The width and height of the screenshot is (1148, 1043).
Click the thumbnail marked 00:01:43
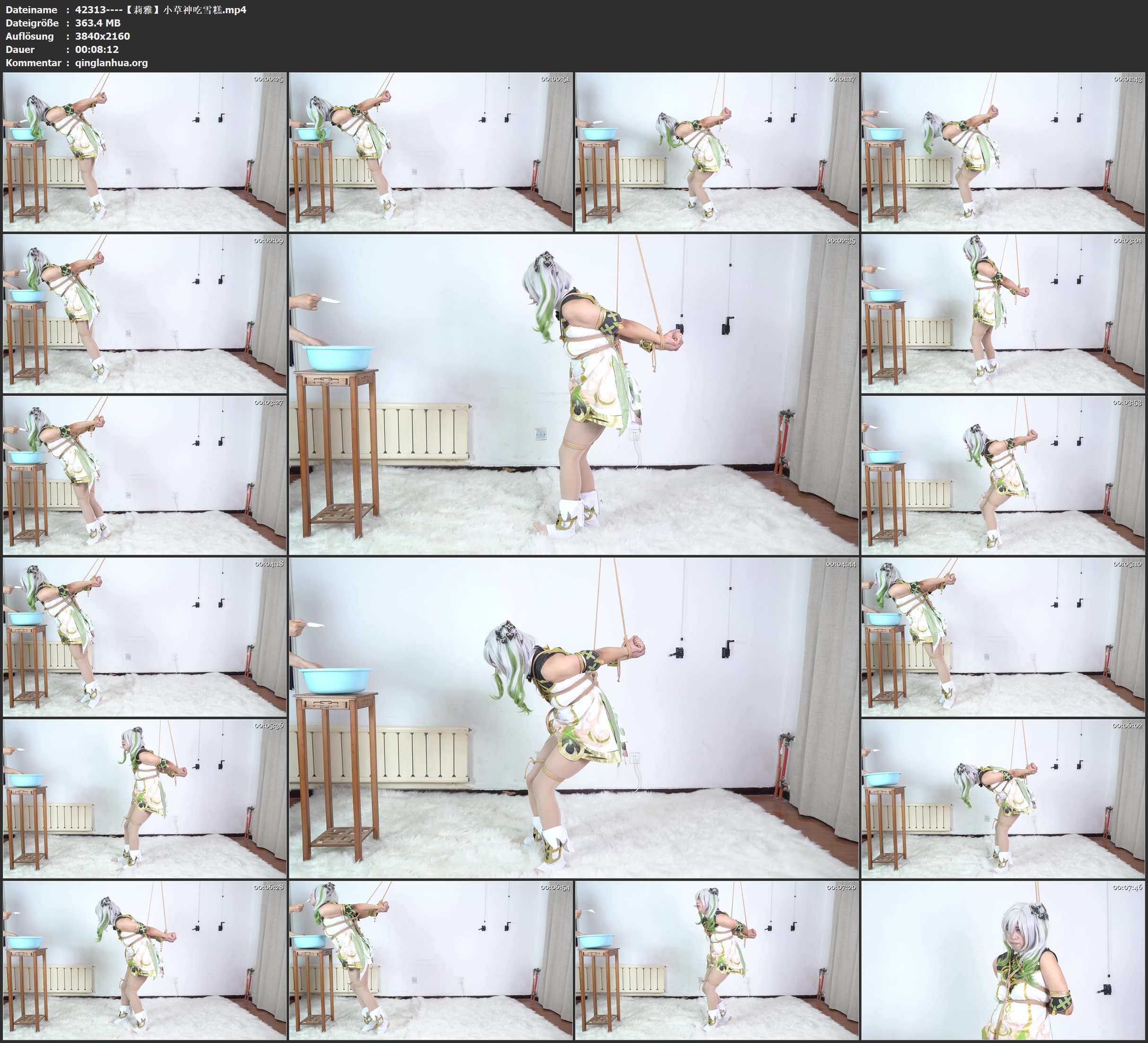1003,152
